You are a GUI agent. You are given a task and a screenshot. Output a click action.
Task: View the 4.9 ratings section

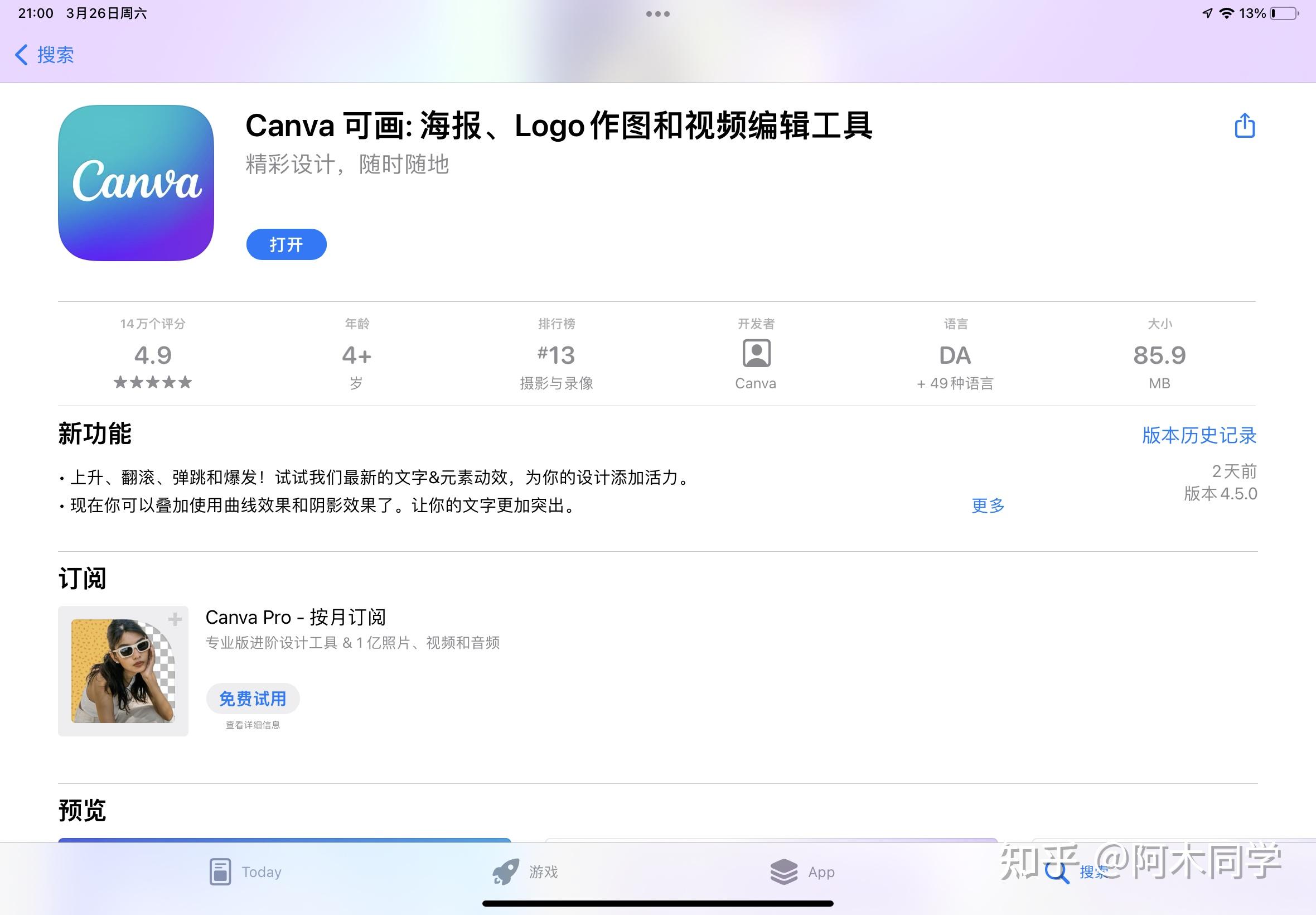[x=153, y=355]
